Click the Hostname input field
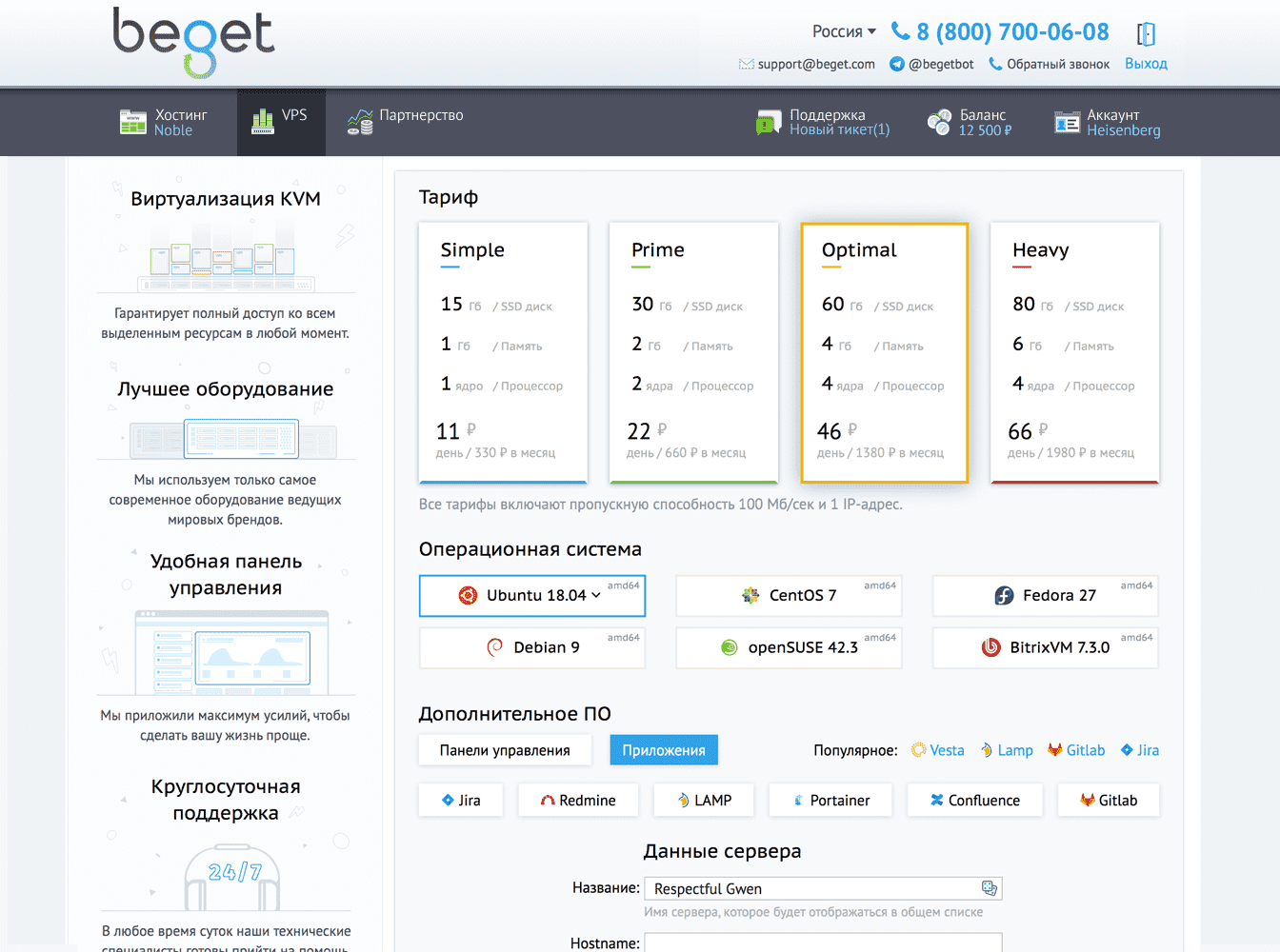 point(823,942)
